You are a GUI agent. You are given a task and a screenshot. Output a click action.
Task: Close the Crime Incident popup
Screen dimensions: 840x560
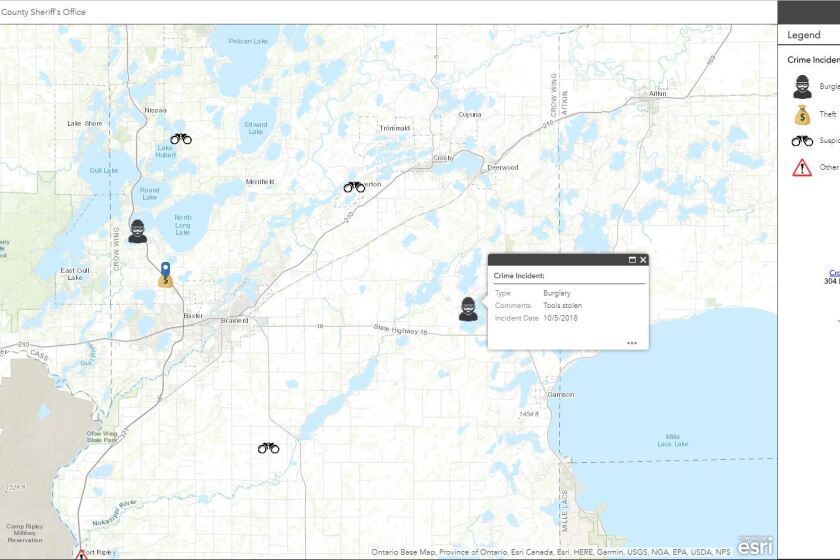point(643,260)
